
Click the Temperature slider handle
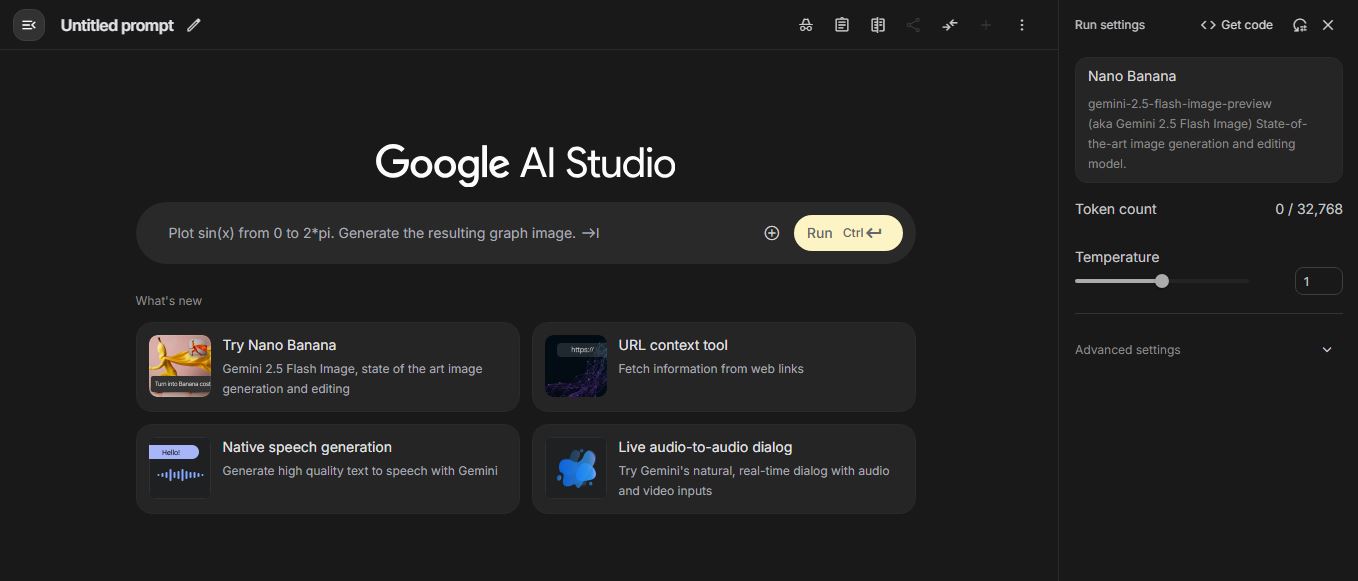tap(1162, 281)
